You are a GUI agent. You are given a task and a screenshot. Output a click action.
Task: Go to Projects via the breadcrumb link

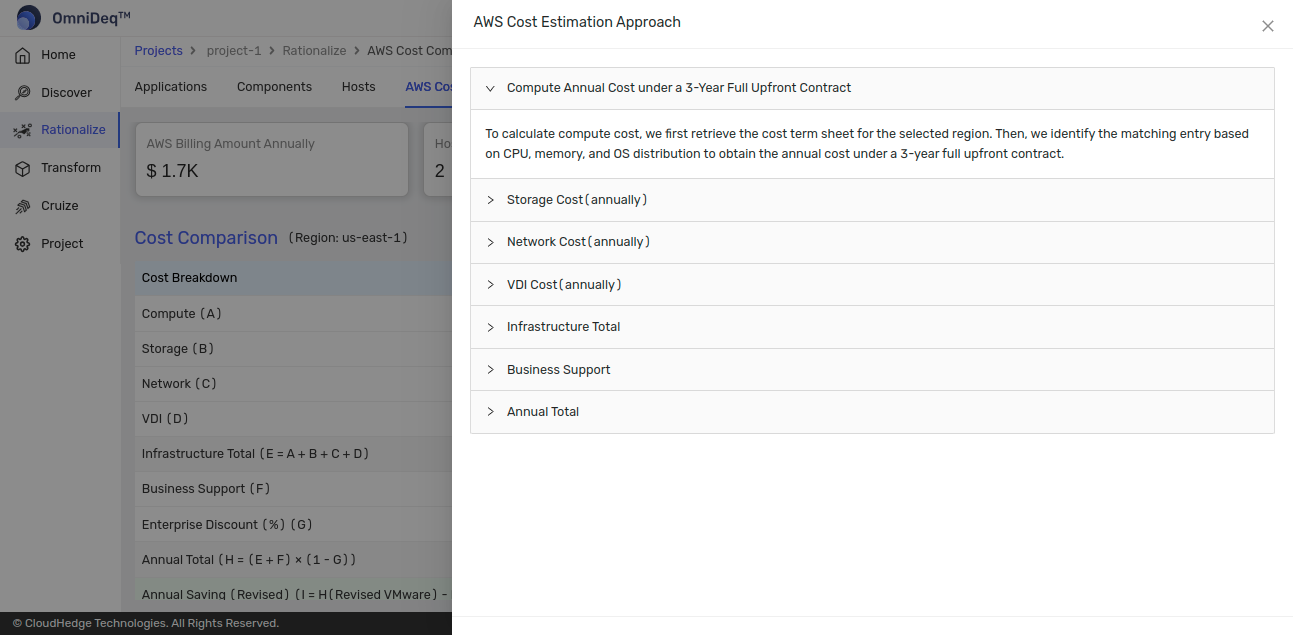(158, 50)
